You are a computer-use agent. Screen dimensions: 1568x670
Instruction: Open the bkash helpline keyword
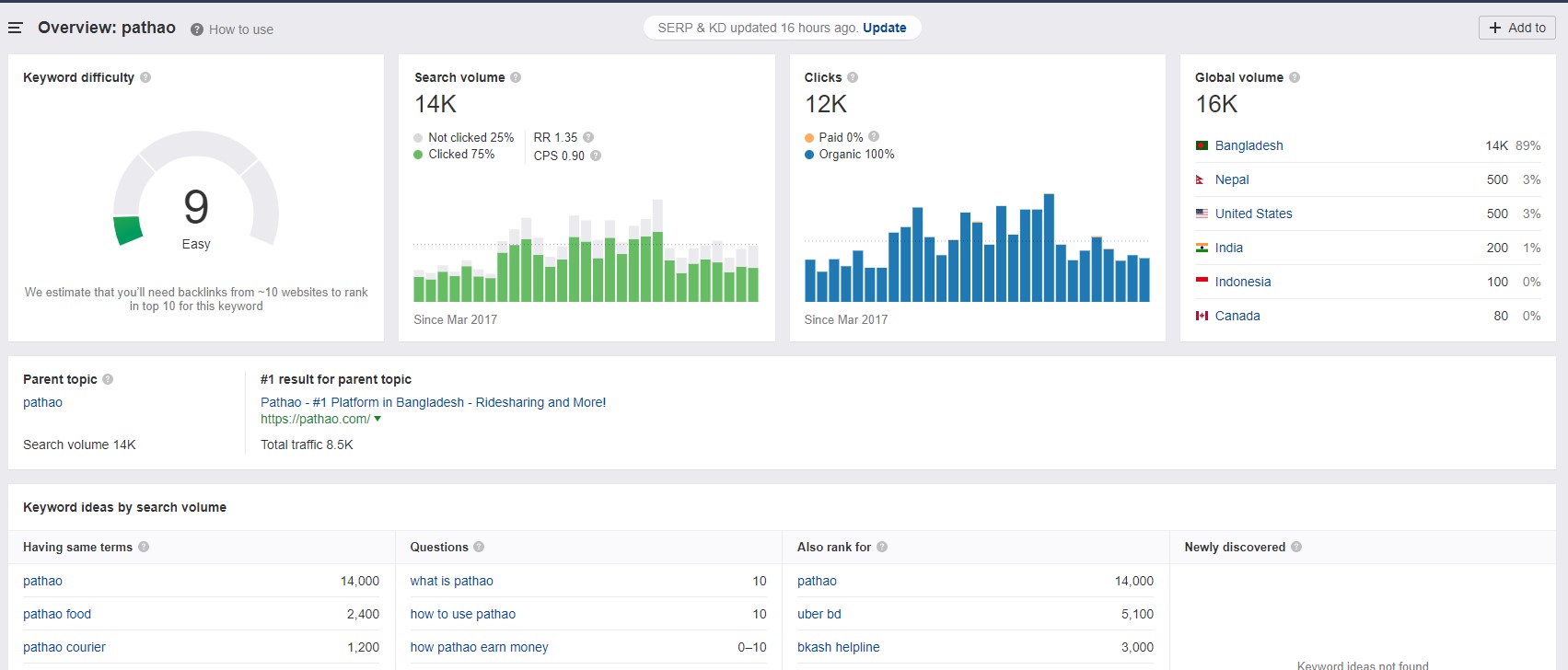(x=838, y=647)
